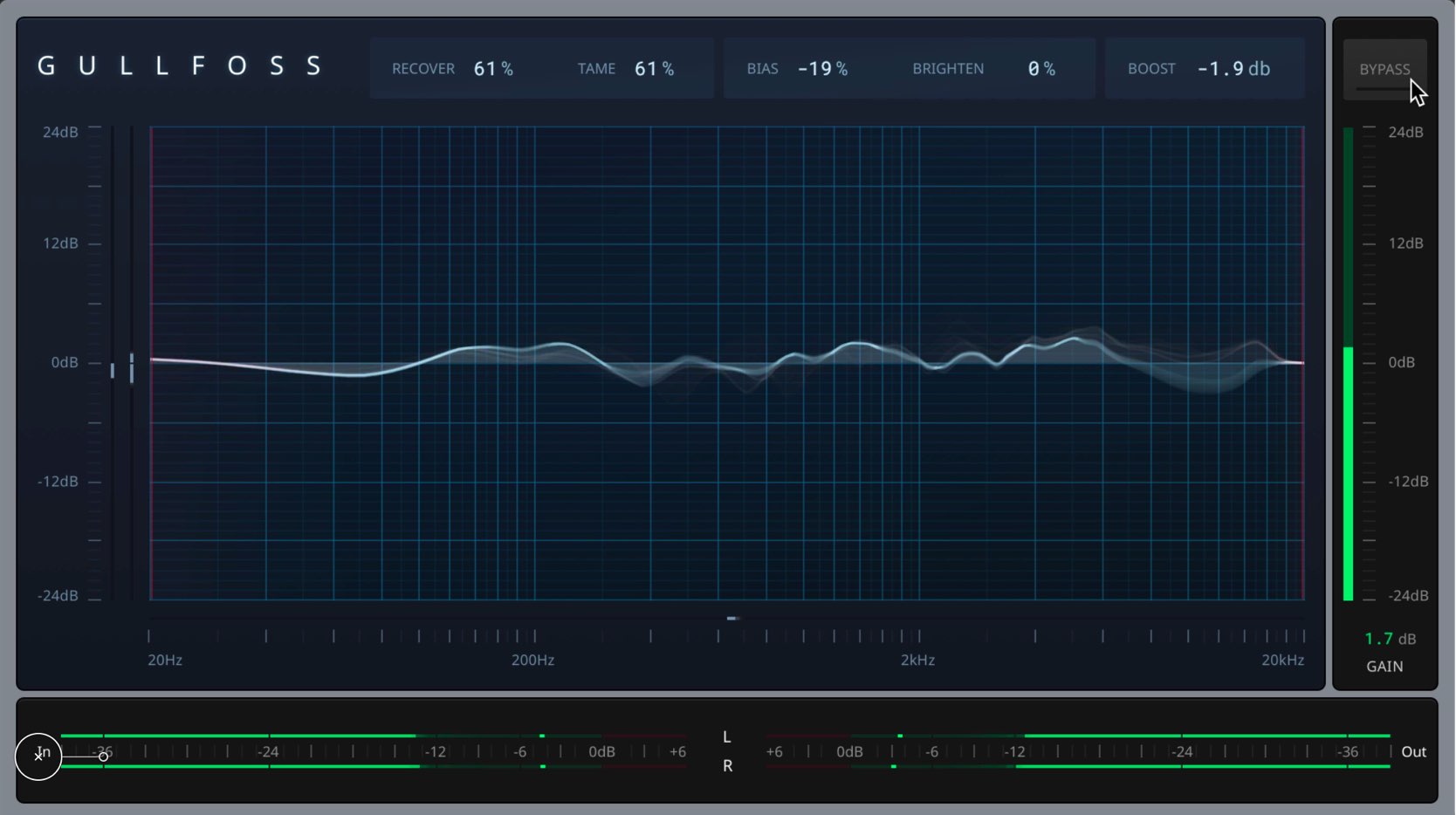
Task: Click the gain meter's -12dB scale label
Action: 1408,482
